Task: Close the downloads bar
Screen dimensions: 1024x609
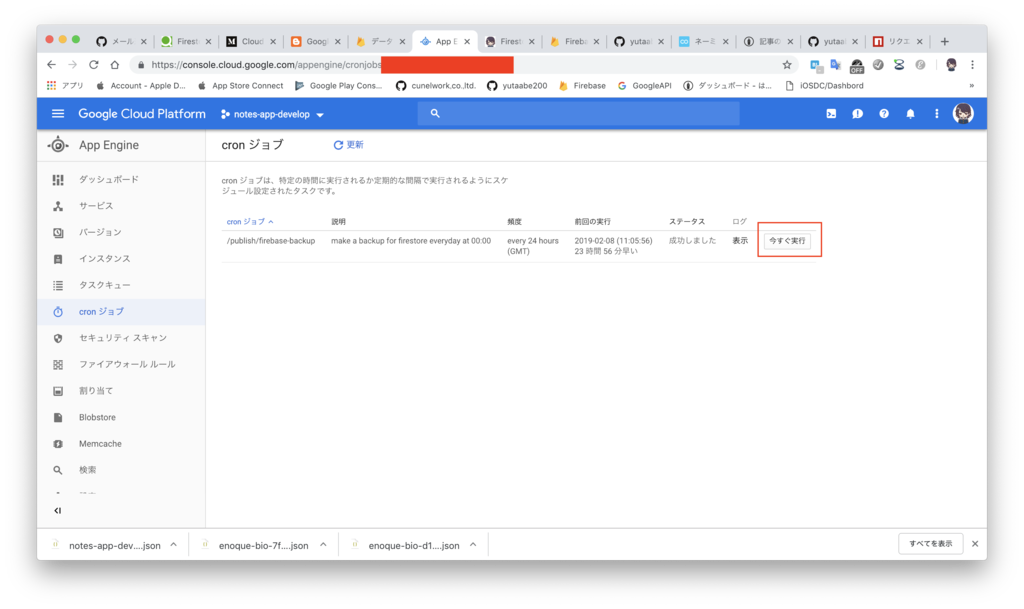Action: (975, 544)
